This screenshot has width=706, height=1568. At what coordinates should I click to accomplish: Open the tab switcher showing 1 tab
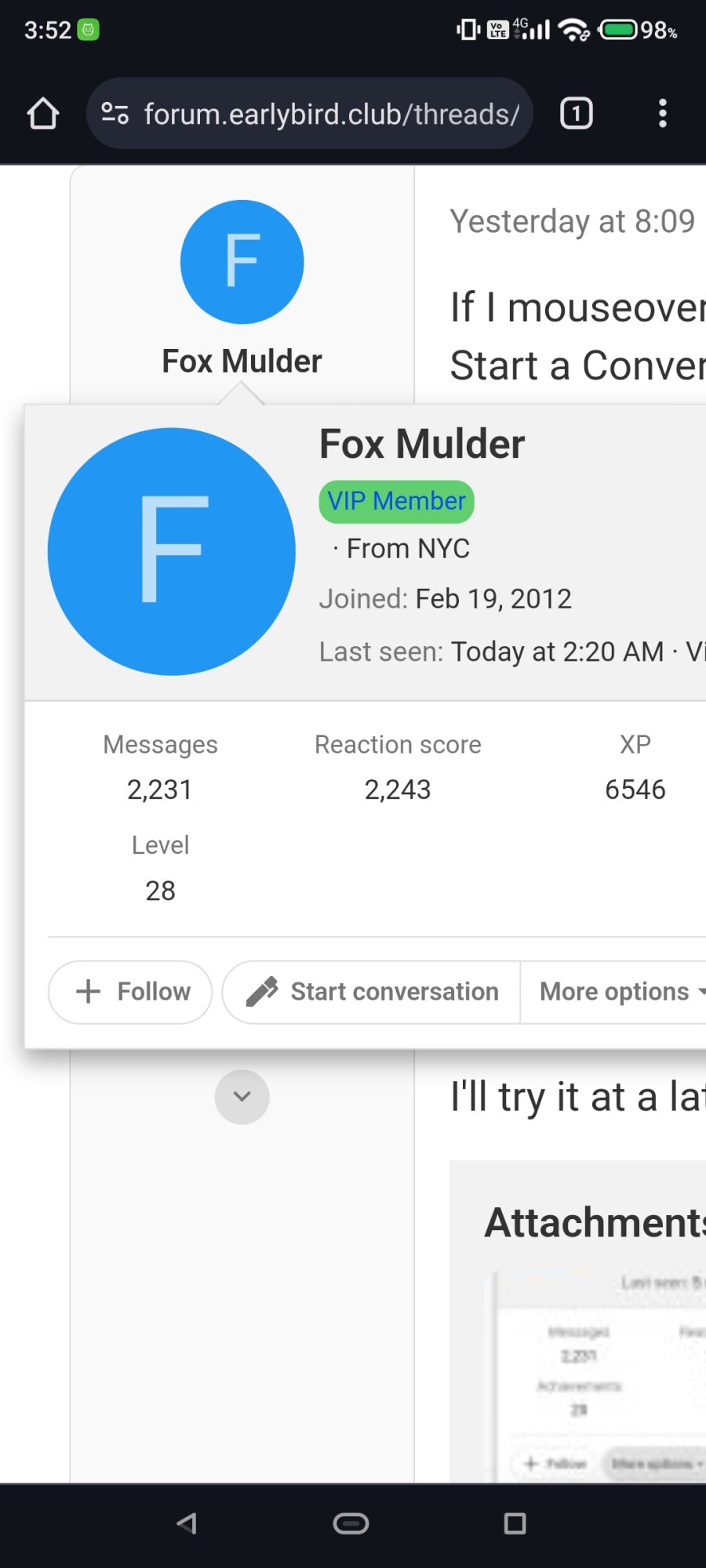pos(577,114)
